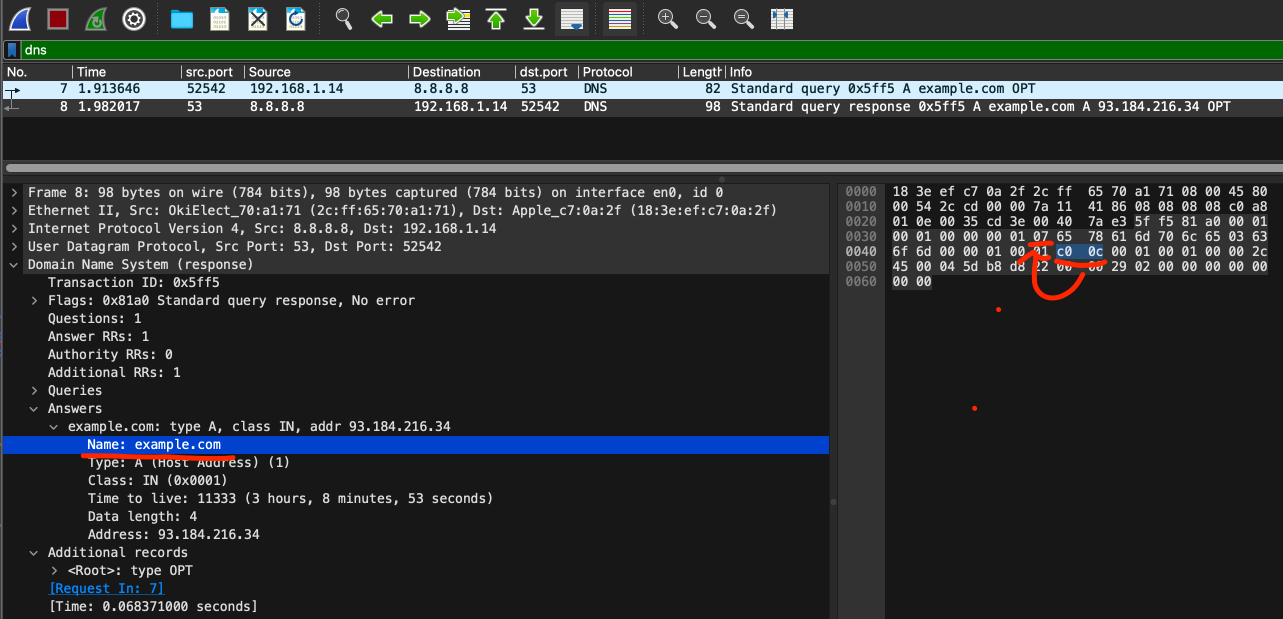Collapse the Answers section

[35, 408]
